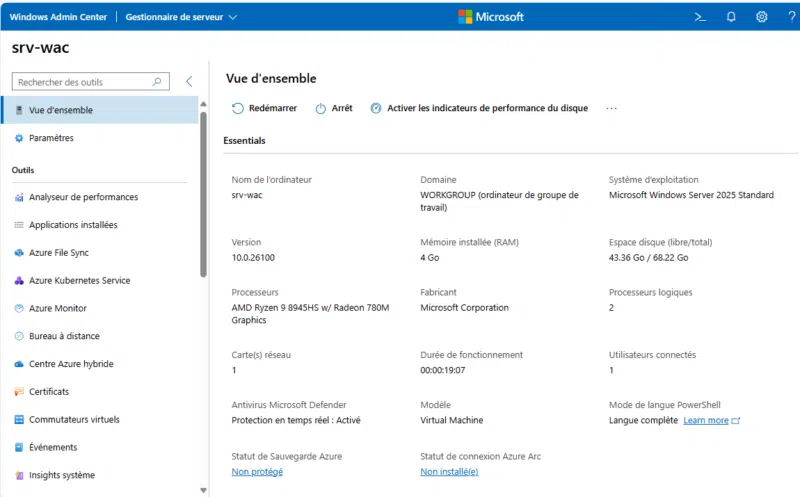The height and width of the screenshot is (497, 800).
Task: Open the Certificats tool
Action: click(48, 392)
